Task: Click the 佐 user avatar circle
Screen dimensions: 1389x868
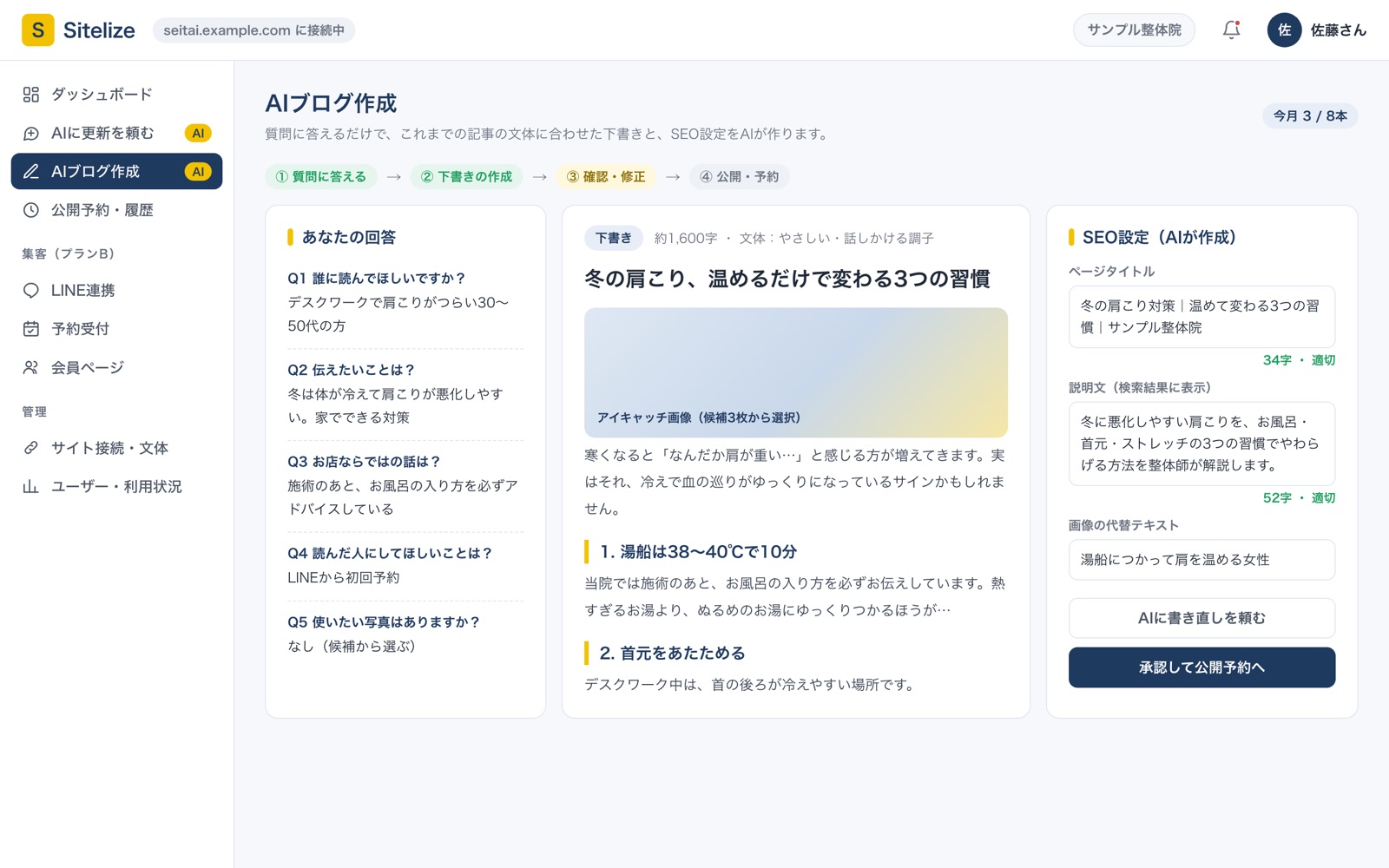Action: click(1284, 30)
